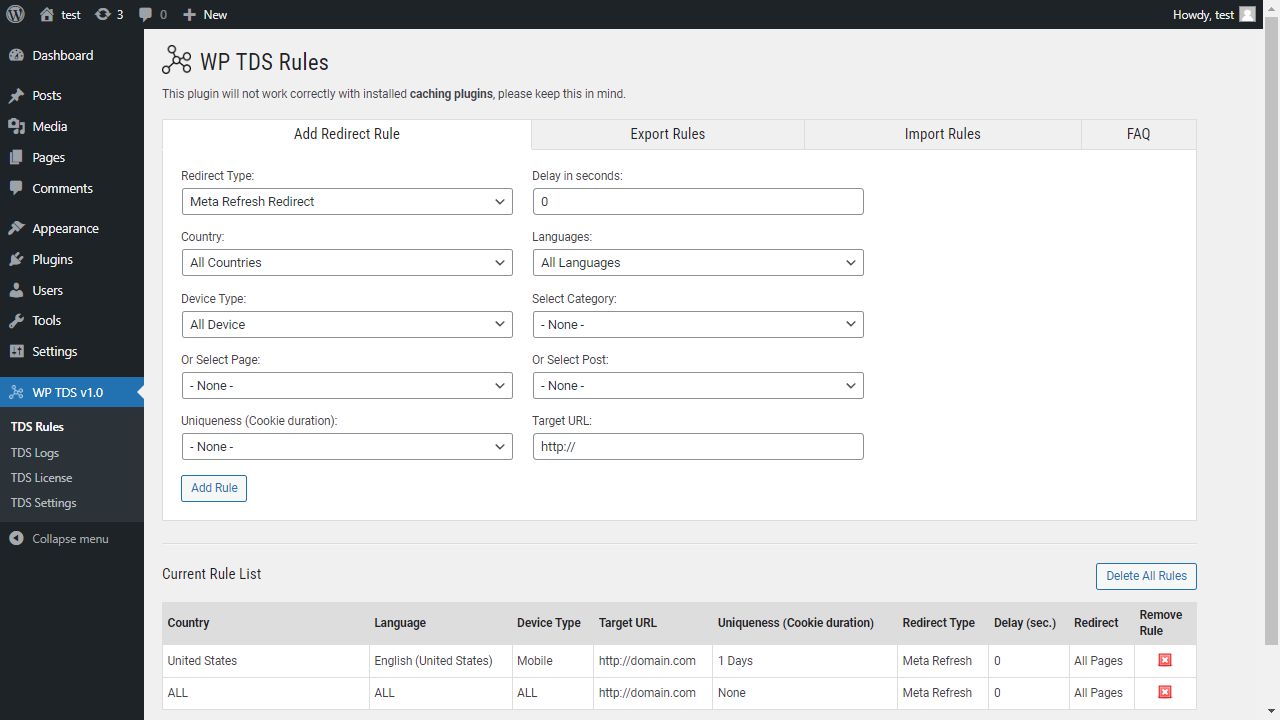The image size is (1280, 720).
Task: Open the Country dropdown
Action: click(347, 262)
